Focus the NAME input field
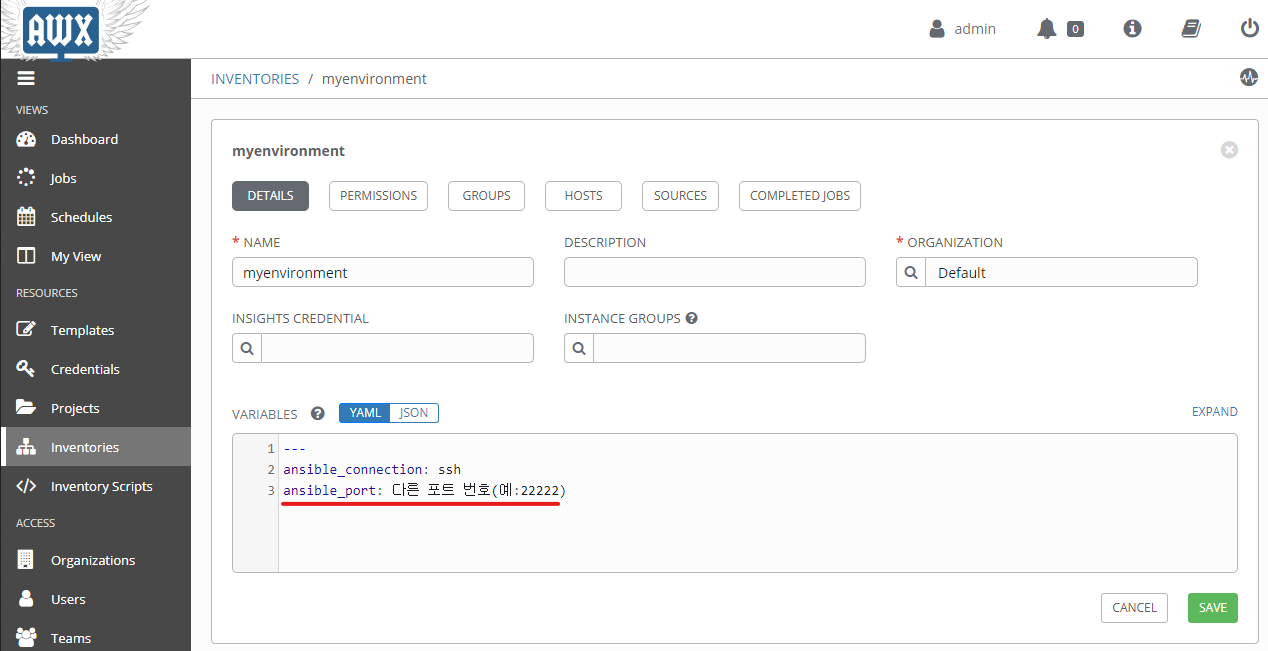Viewport: 1268px width, 651px height. (383, 272)
